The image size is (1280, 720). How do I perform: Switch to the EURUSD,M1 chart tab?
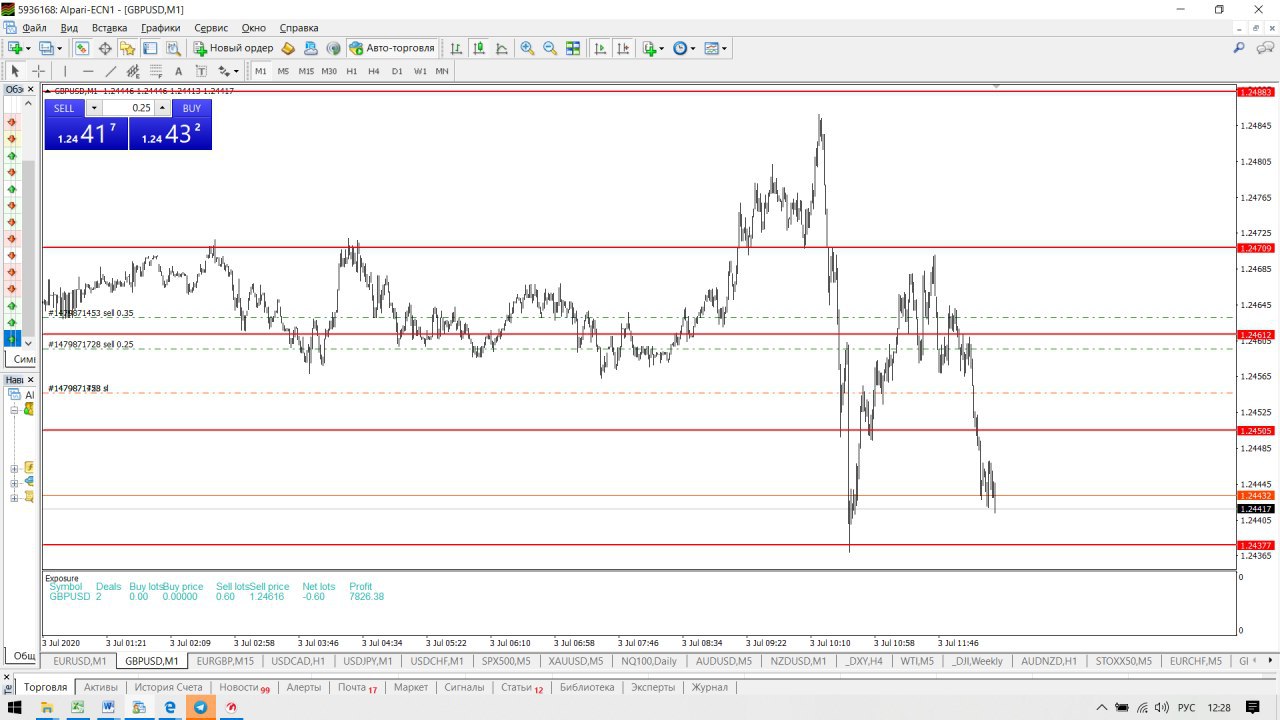point(80,661)
